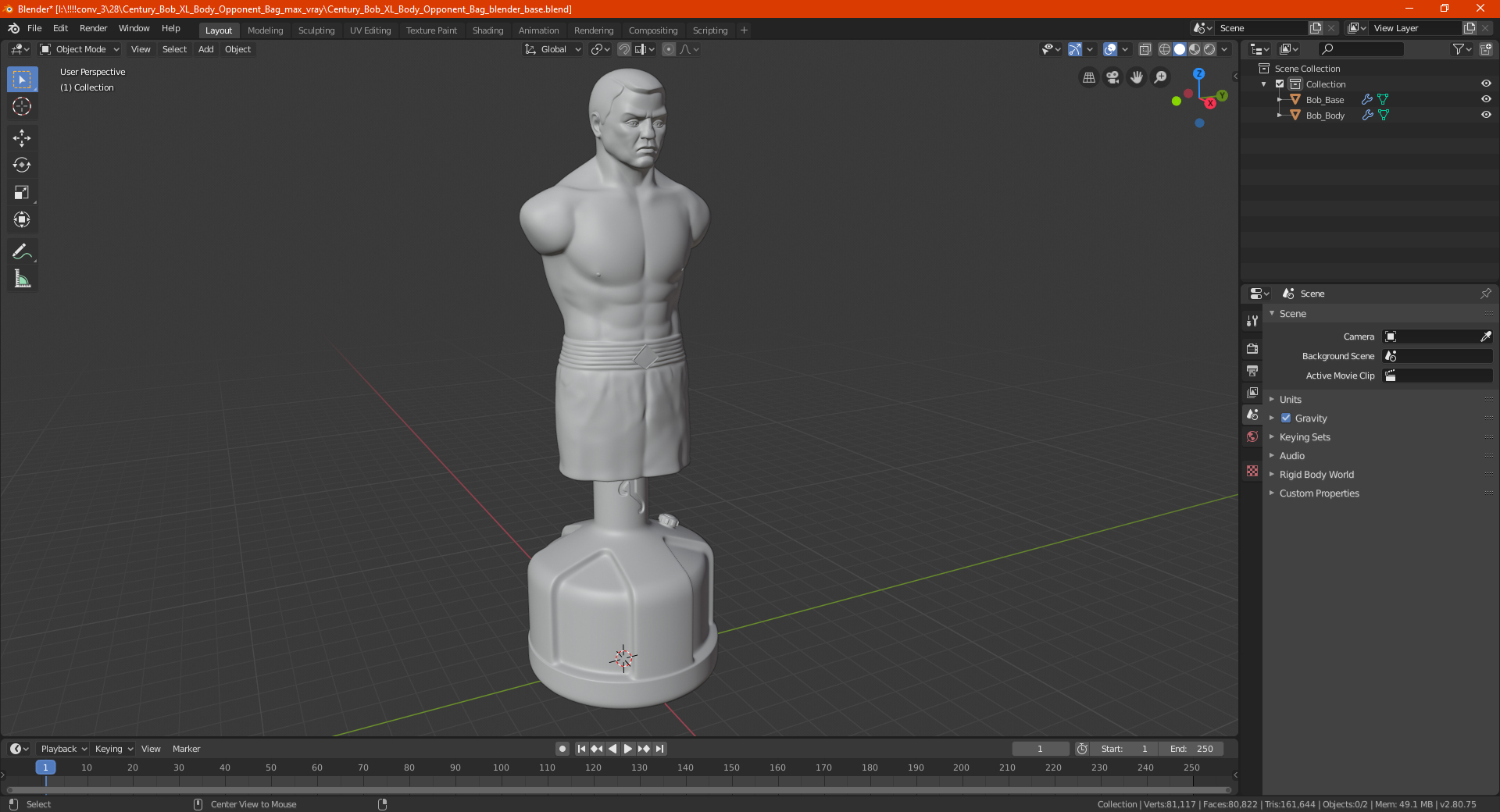Click the timeline horizontal scrollbar
Viewport: 1500px width, 812px height.
[619, 790]
